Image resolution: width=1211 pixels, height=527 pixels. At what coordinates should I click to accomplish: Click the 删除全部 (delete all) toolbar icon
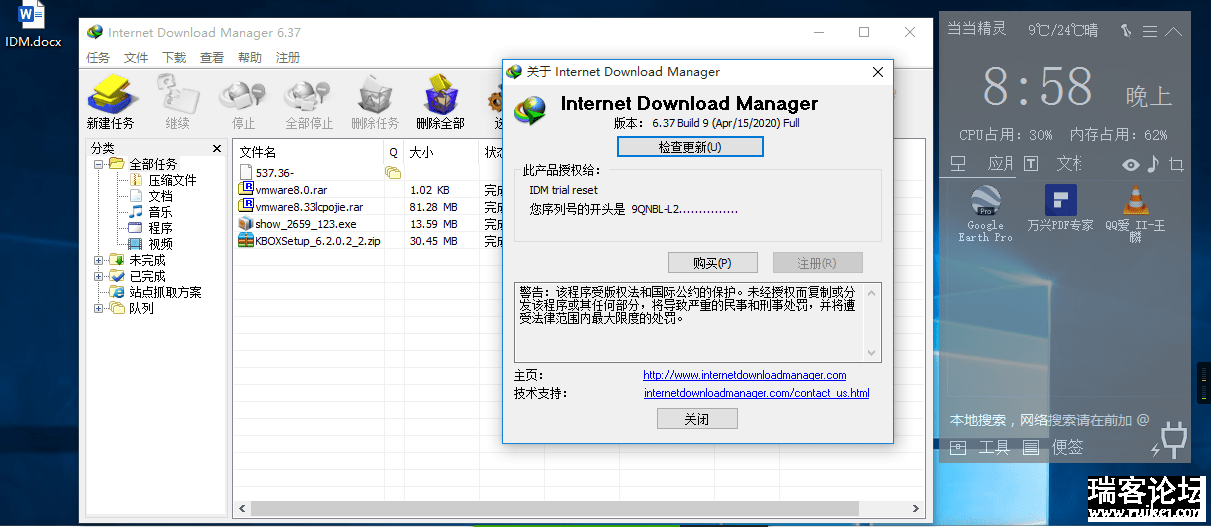(x=441, y=101)
